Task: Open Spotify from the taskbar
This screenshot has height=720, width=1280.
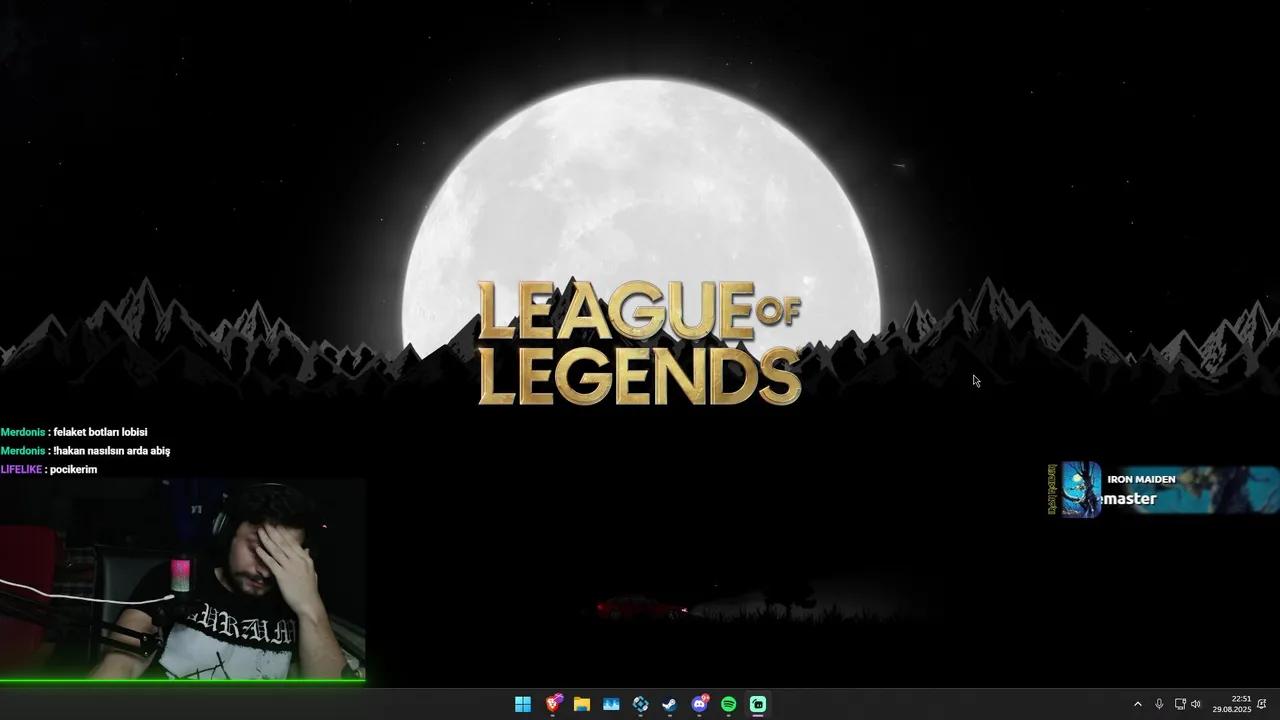Action: point(729,704)
